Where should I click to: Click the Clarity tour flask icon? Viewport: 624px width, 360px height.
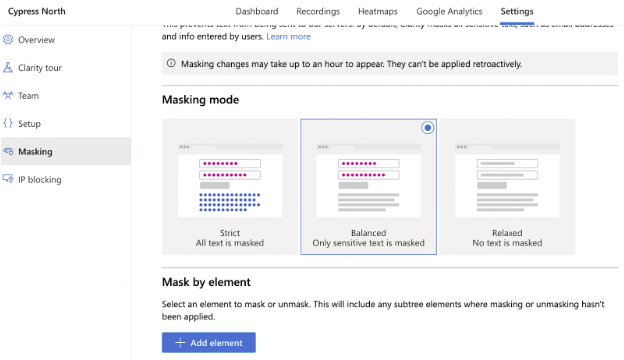8,68
